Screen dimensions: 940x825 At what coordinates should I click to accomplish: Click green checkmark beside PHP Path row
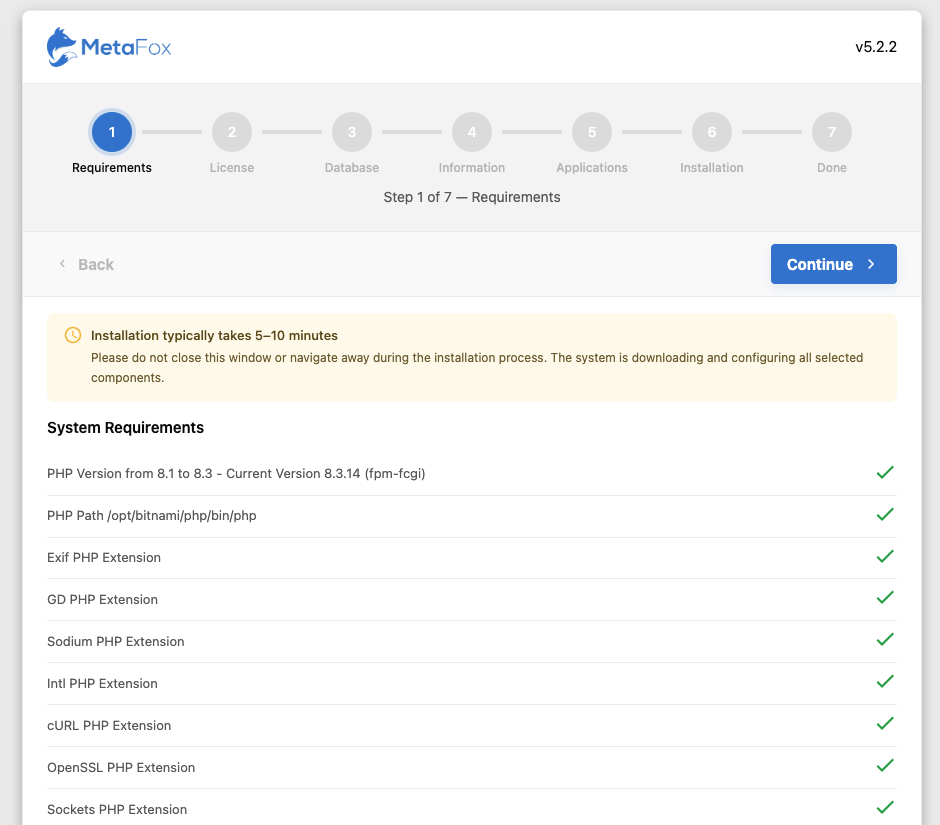tap(884, 514)
